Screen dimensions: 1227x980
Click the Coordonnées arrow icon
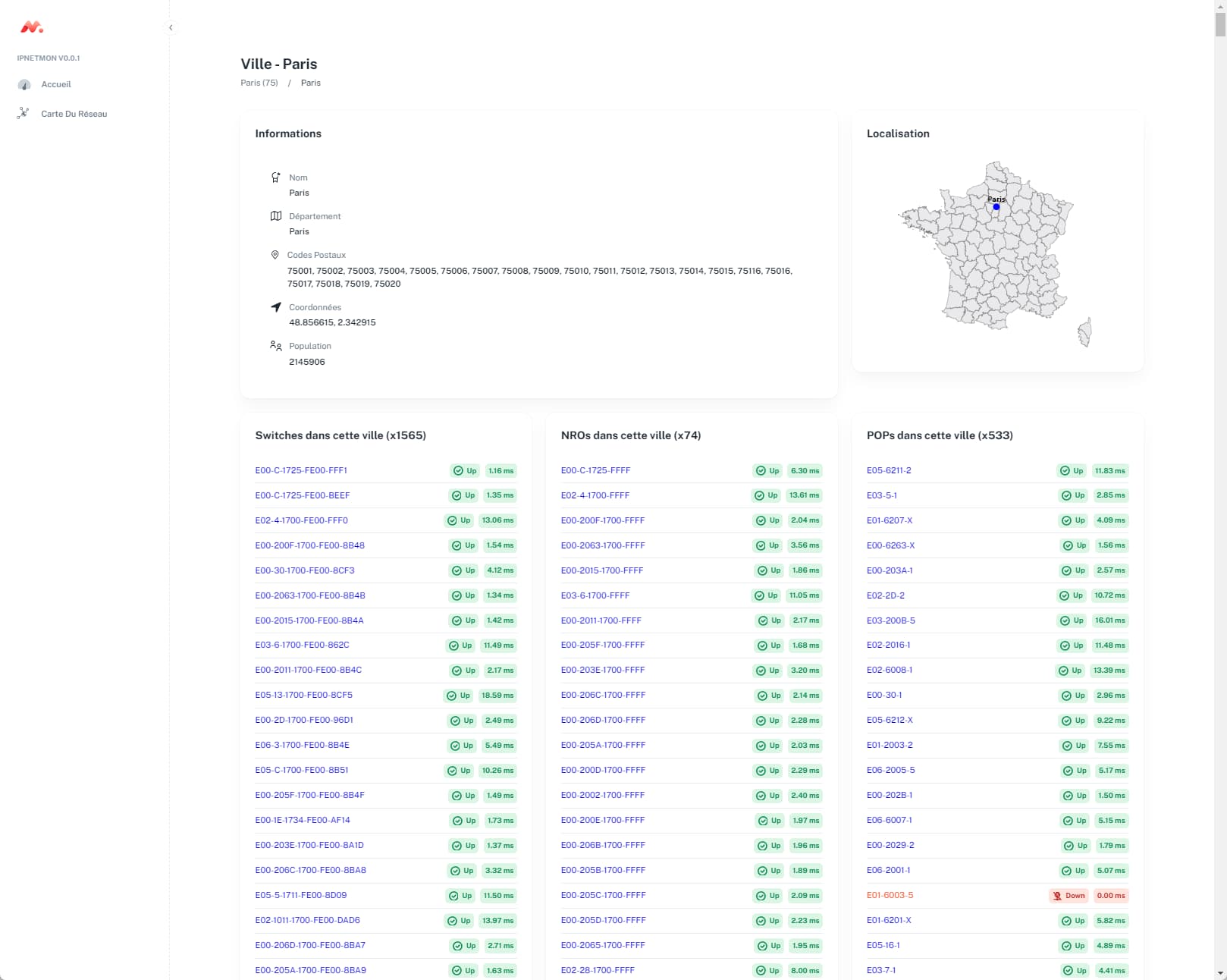point(276,307)
